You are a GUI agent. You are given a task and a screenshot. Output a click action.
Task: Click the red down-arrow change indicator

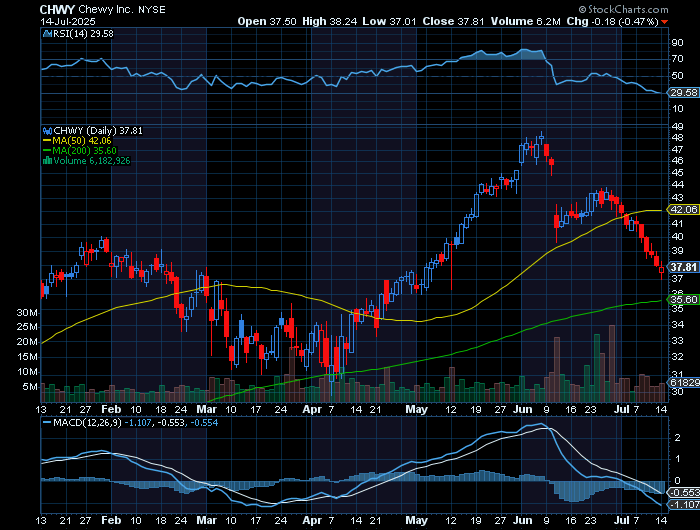665,22
